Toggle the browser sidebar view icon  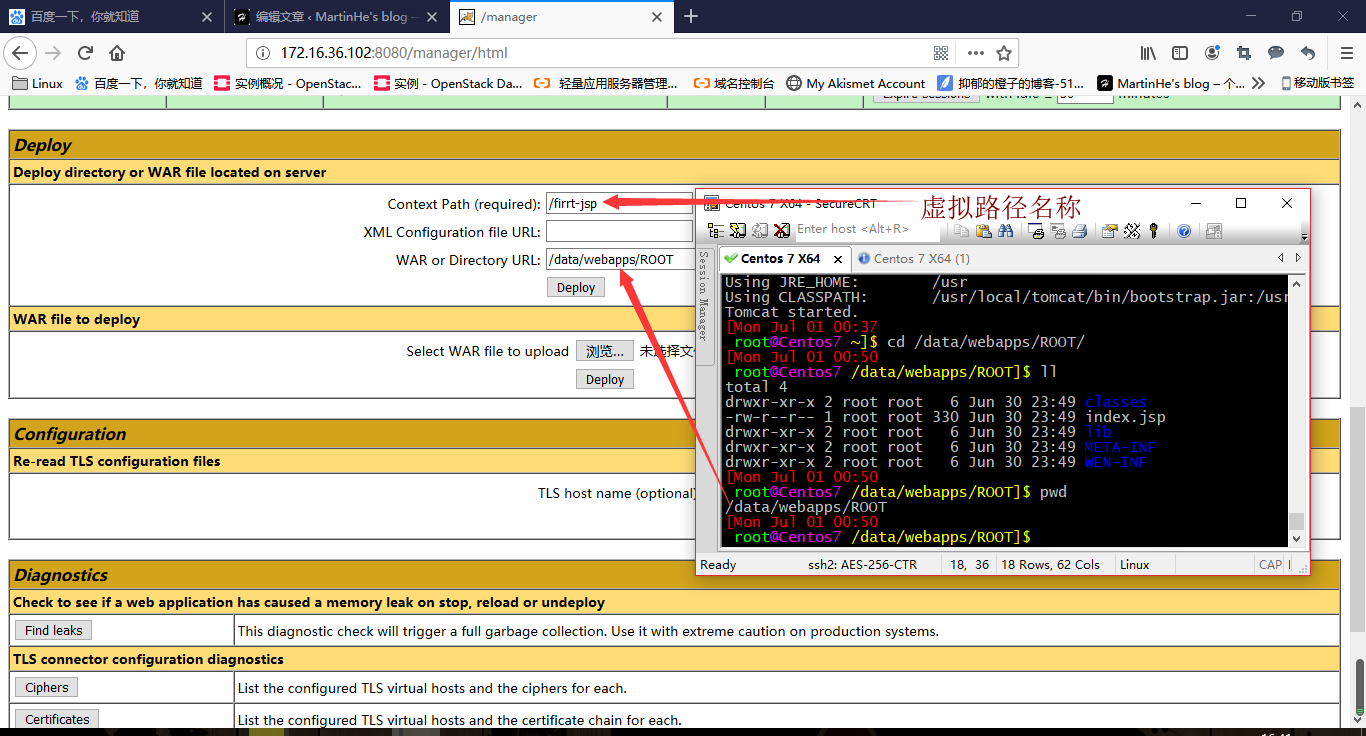1180,53
